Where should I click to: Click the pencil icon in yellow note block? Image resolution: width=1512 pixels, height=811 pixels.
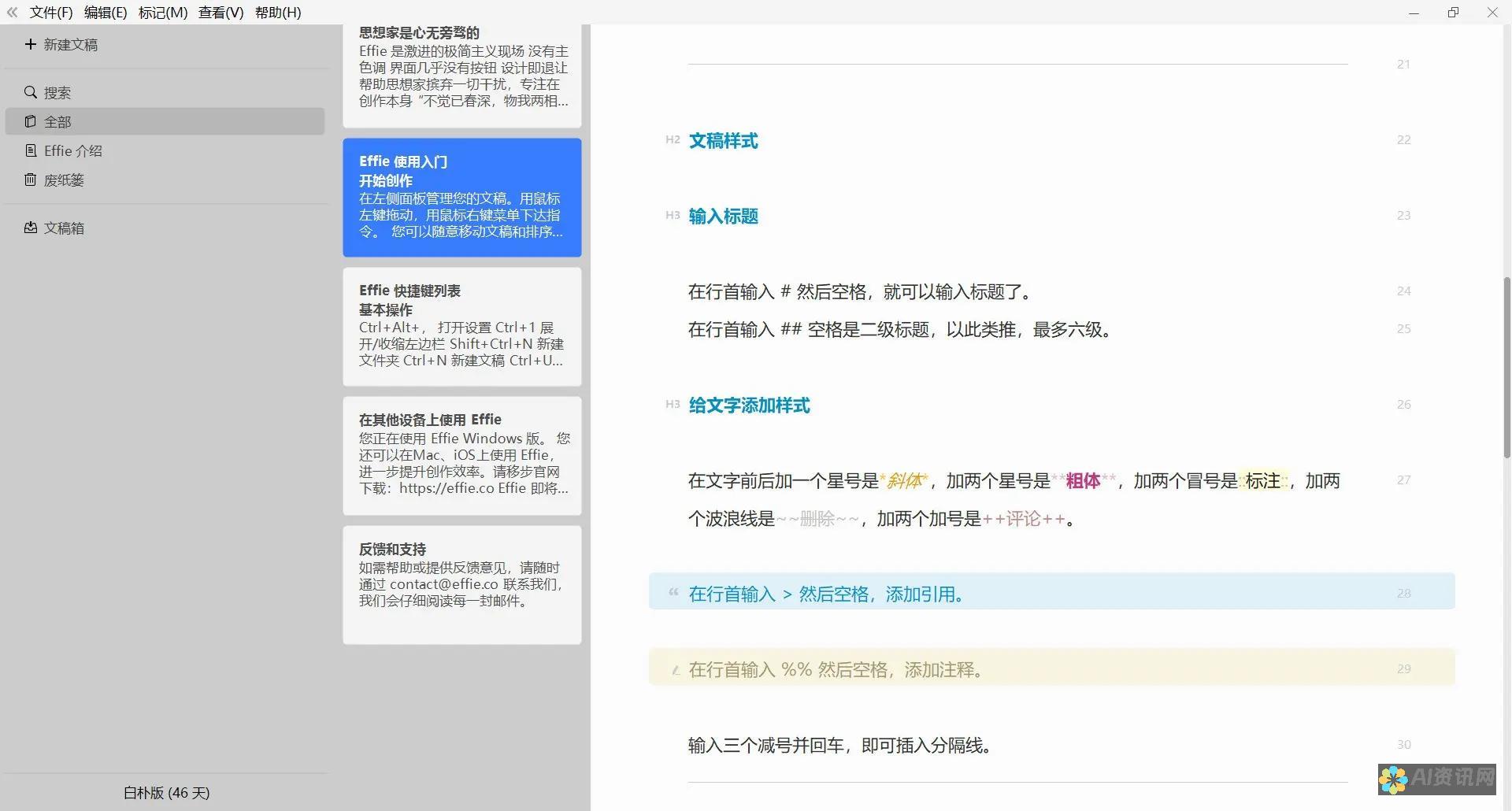[x=675, y=670]
